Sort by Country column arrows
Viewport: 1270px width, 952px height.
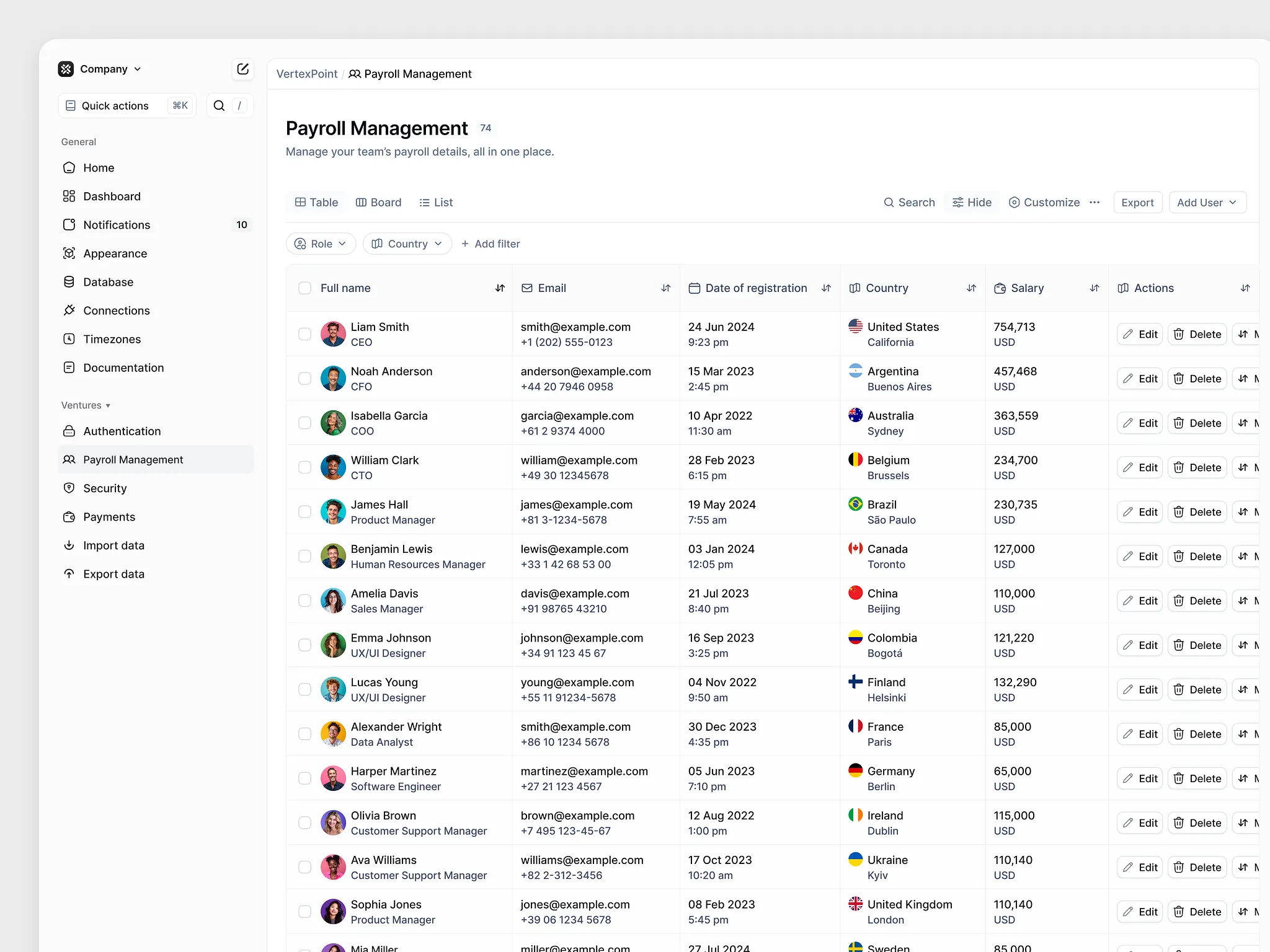tap(971, 288)
